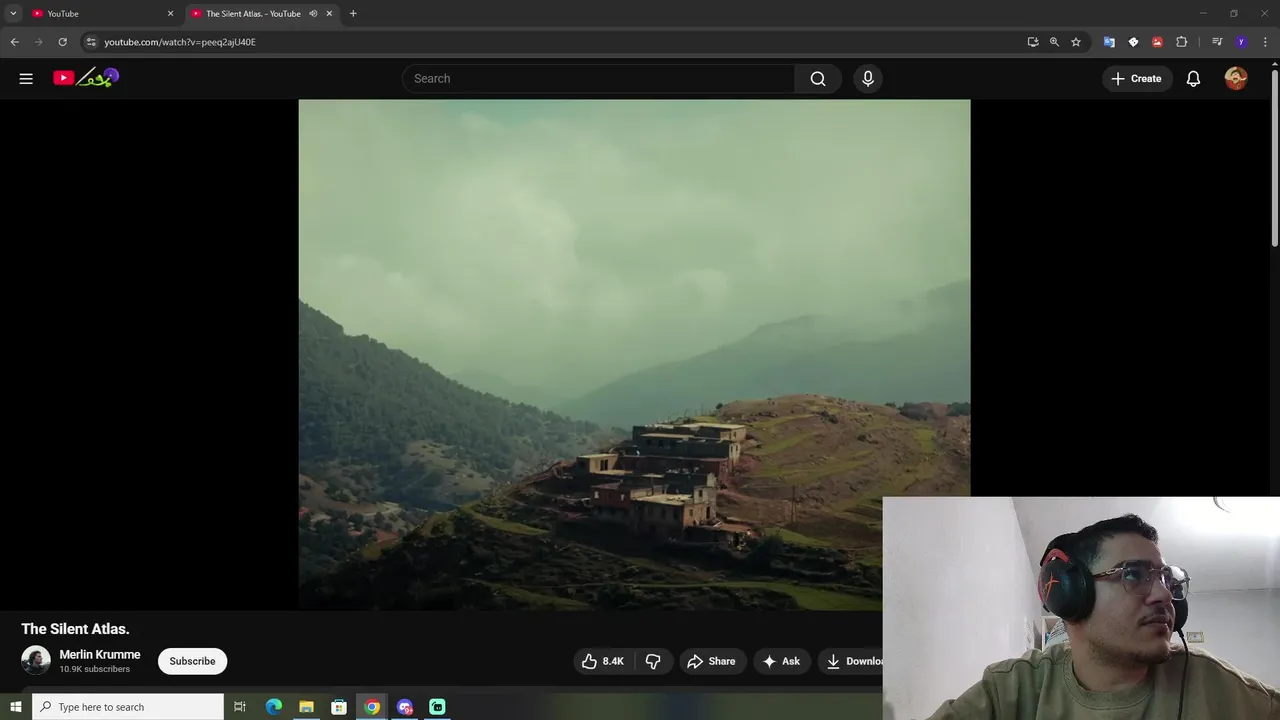Open the Create menu
Image resolution: width=1280 pixels, height=720 pixels.
click(x=1136, y=78)
